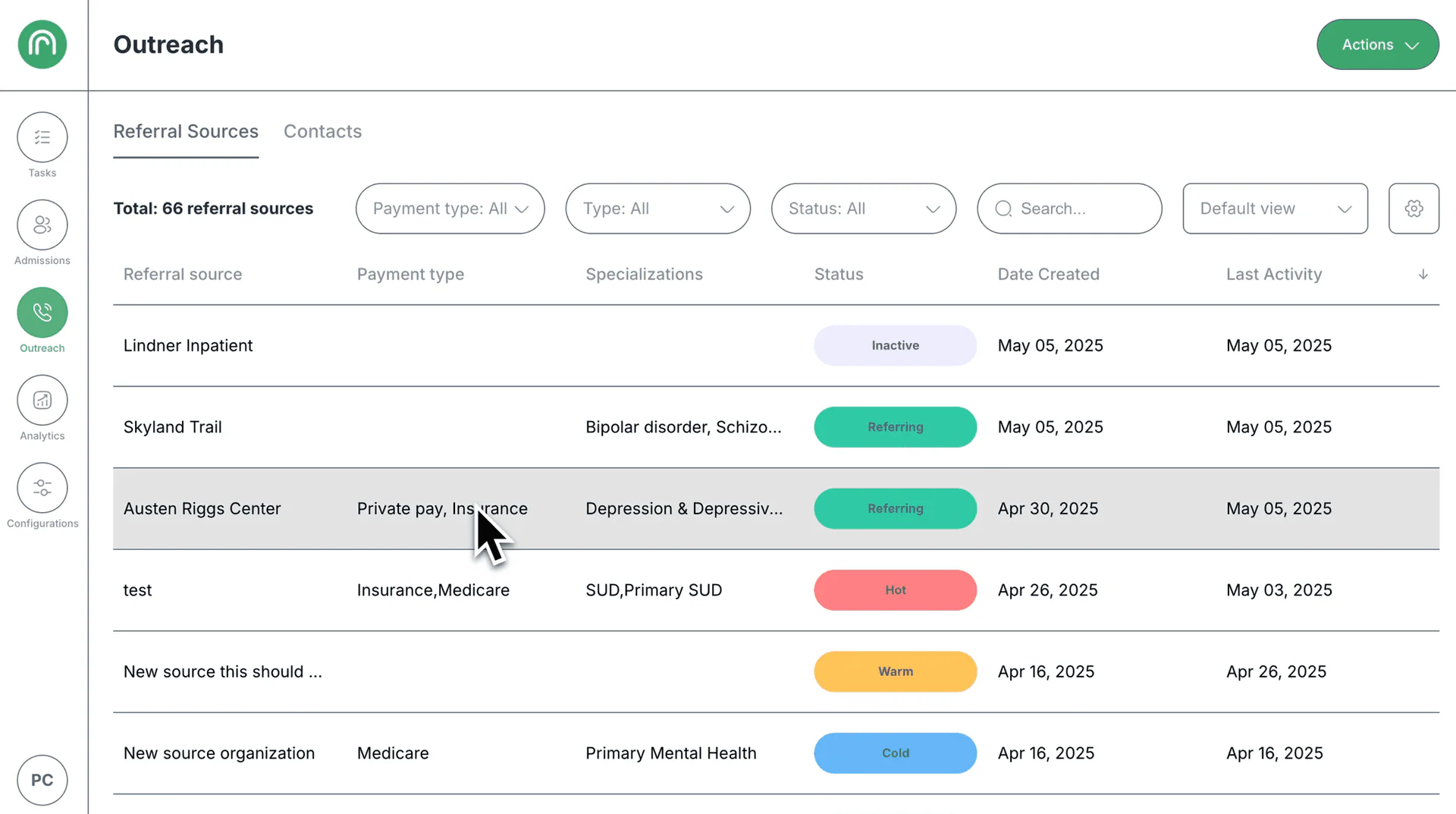Click the sort arrow above Last Activity
This screenshot has width=1456, height=814.
tap(1423, 275)
